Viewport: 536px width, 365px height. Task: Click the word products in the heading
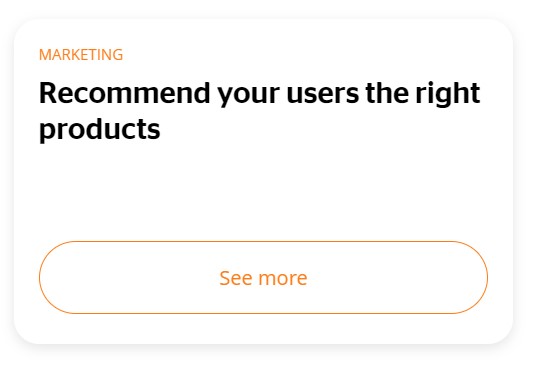(x=99, y=130)
